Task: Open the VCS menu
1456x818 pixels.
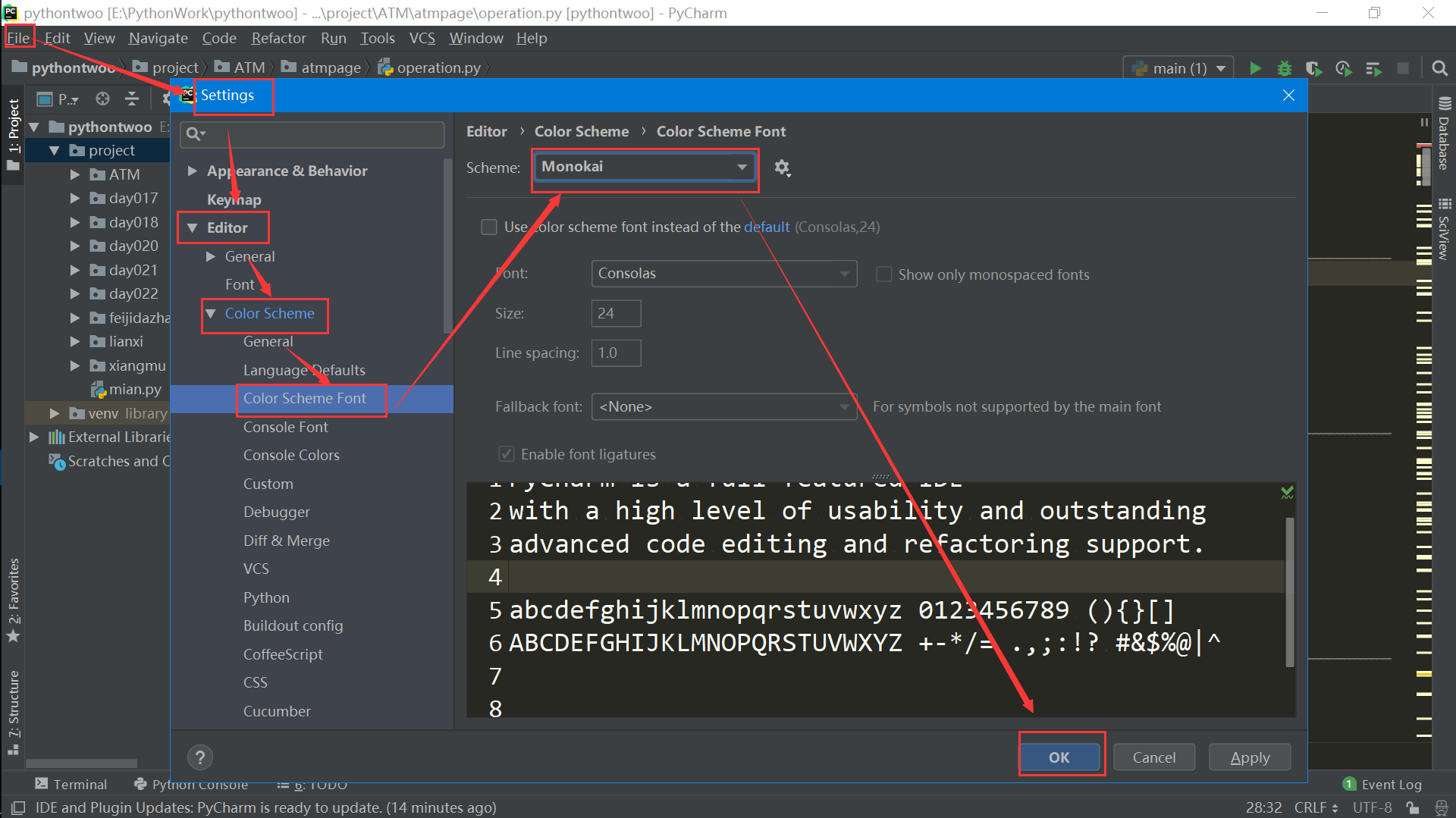Action: [422, 38]
